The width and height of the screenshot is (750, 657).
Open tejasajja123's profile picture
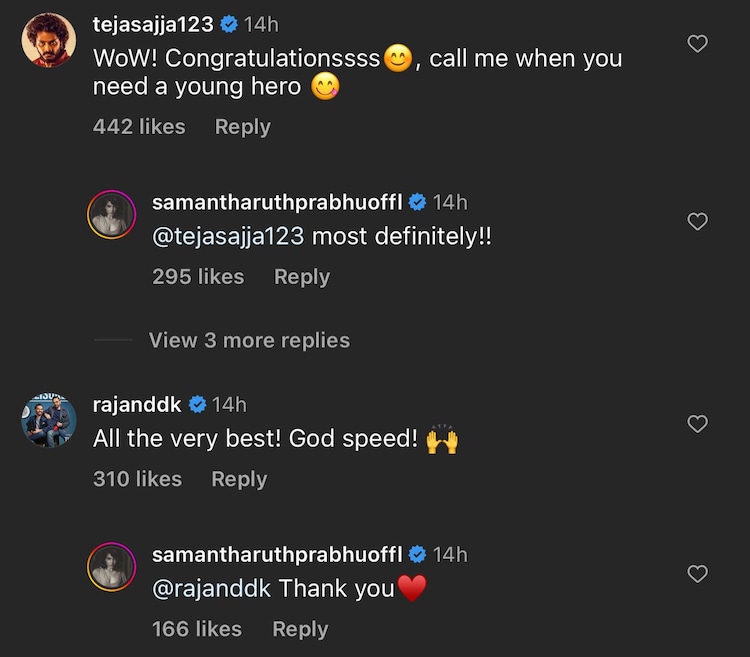48,41
